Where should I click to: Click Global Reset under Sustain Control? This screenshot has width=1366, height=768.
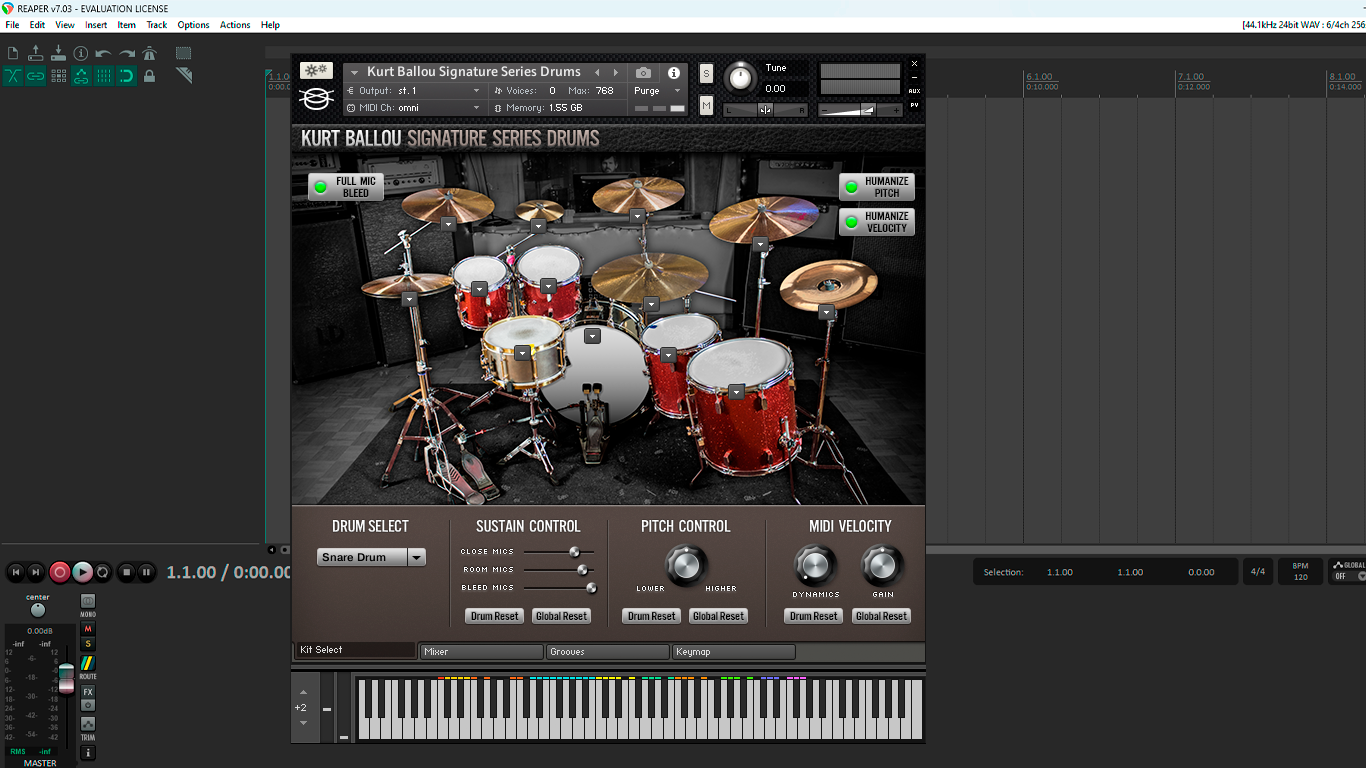[561, 616]
